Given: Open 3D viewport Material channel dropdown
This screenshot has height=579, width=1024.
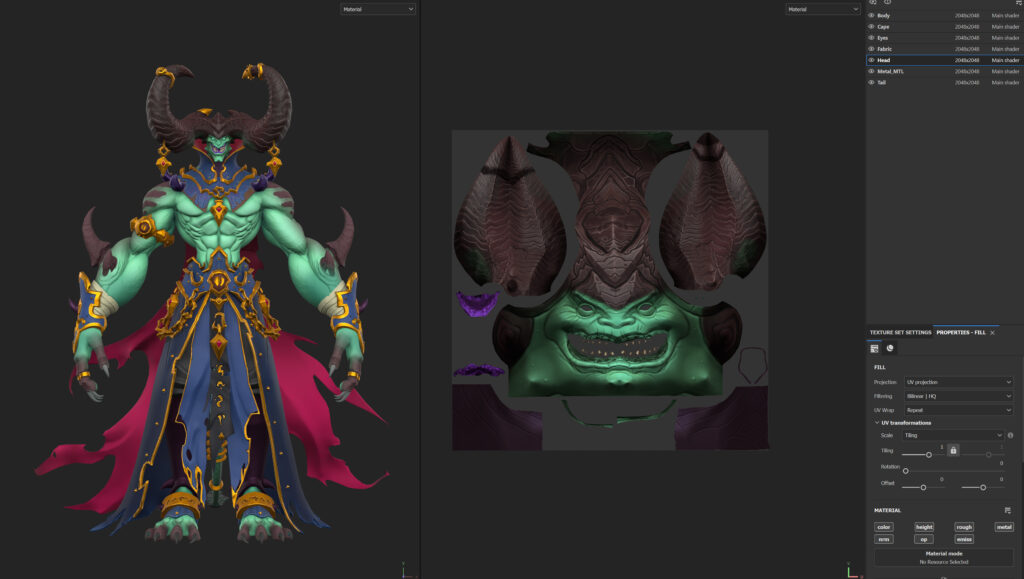Looking at the screenshot, I should tap(377, 9).
